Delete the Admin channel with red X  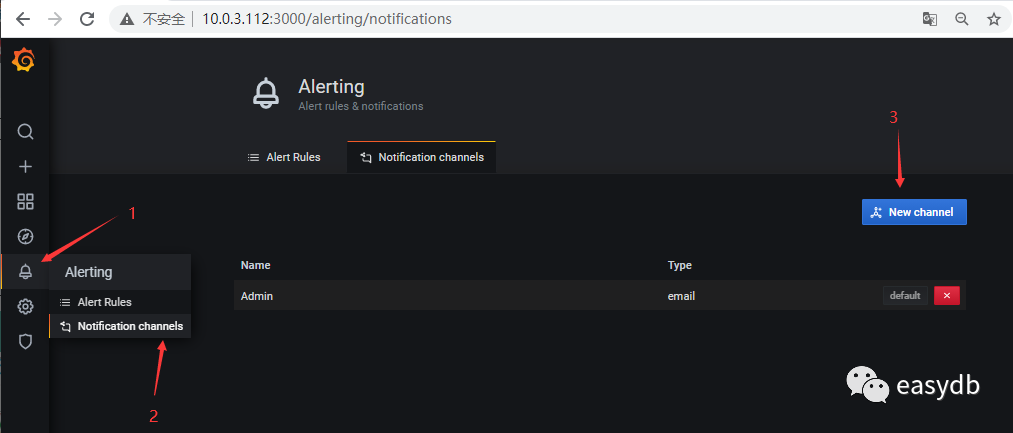click(947, 295)
